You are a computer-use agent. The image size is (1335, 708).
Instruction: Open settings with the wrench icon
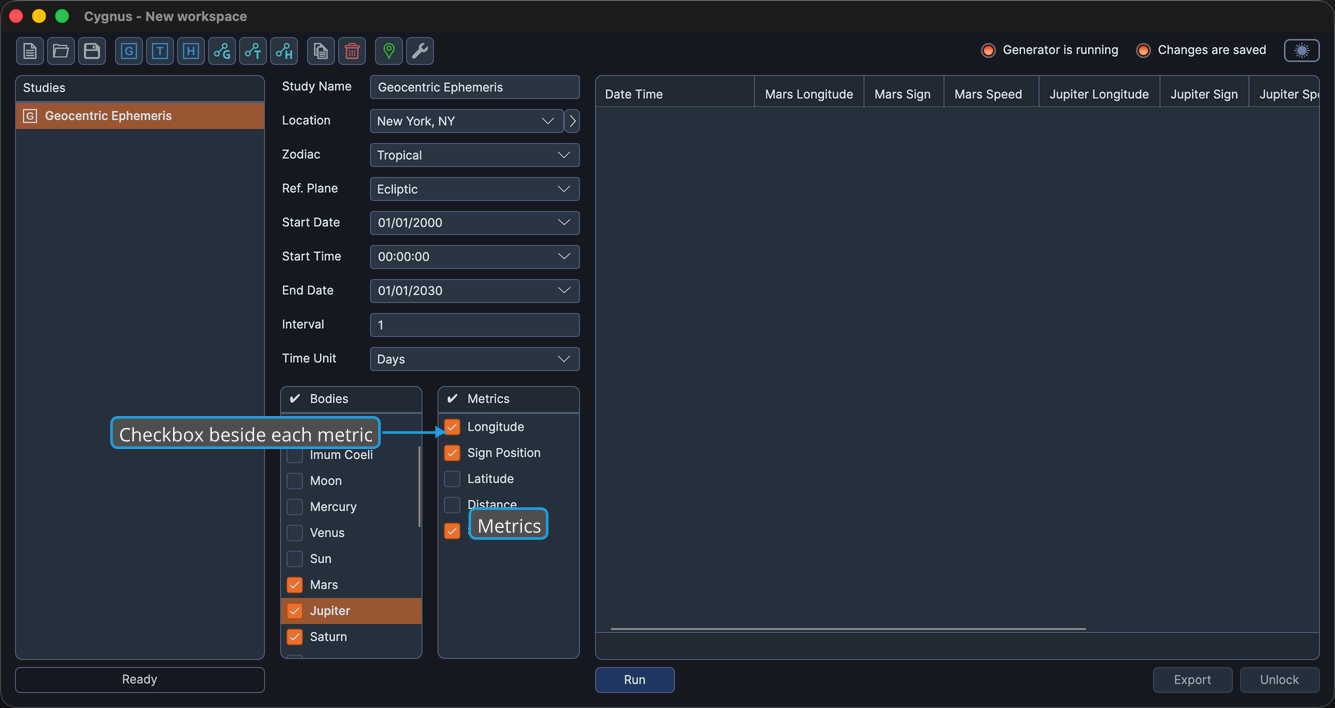pos(420,51)
